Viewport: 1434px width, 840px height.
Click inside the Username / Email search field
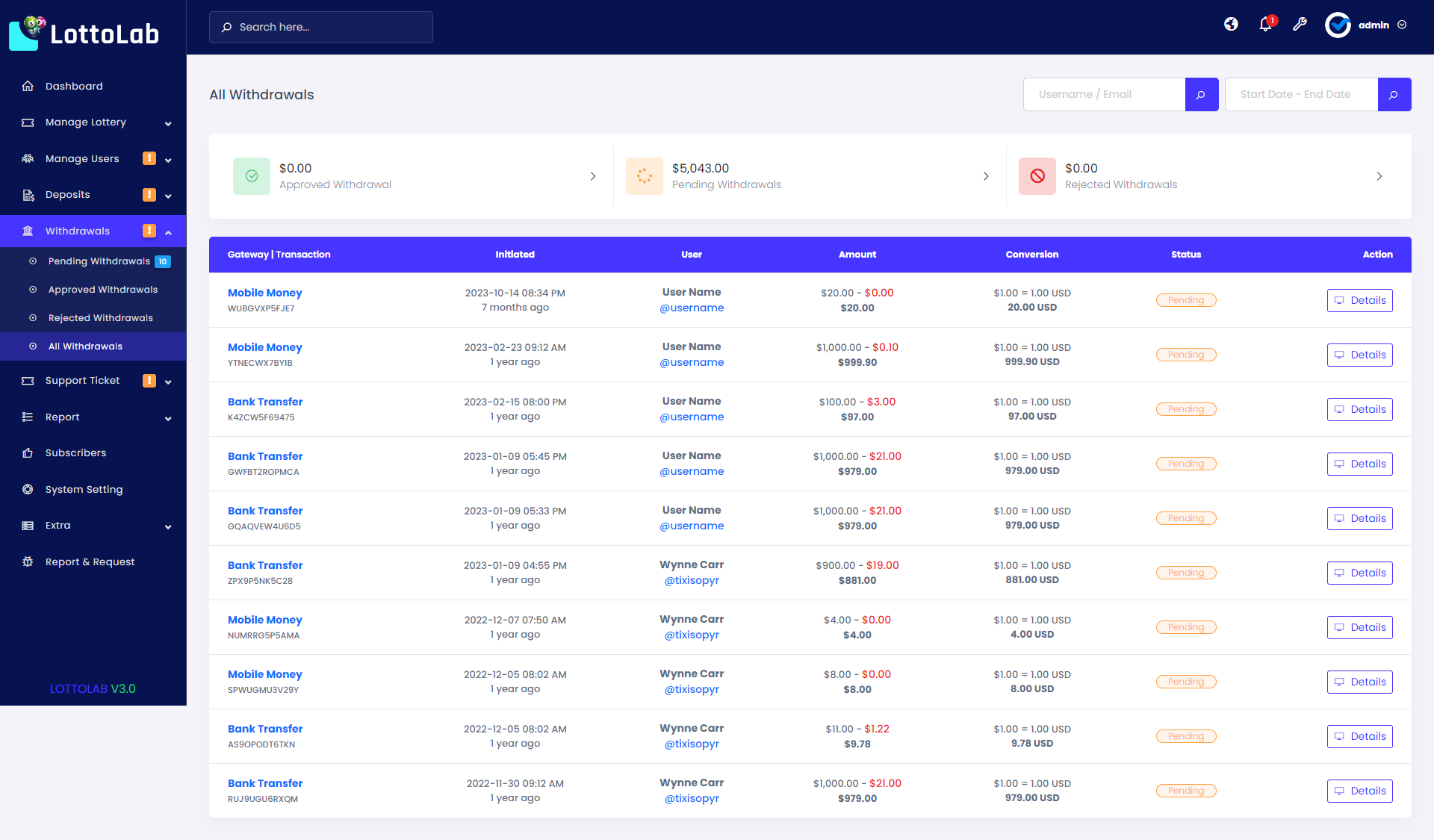pos(1104,94)
